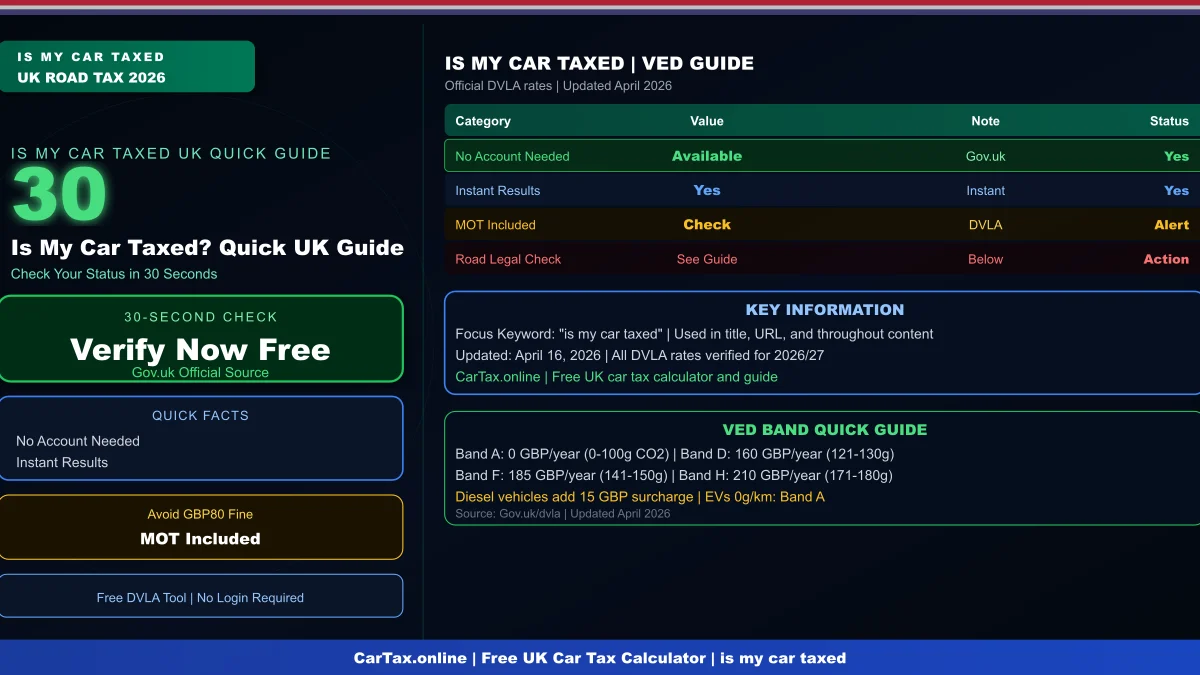
Task: Click the Quick Facts panel
Action: 202,438
